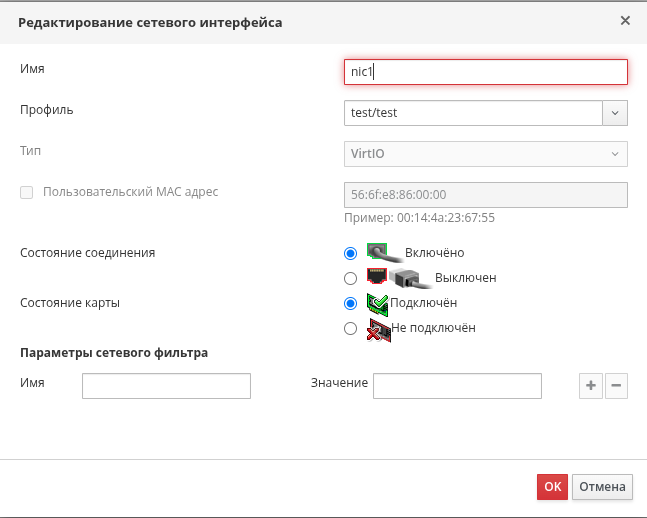647x518 pixels.
Task: Focus the Имя field containing nic1
Action: tap(486, 72)
